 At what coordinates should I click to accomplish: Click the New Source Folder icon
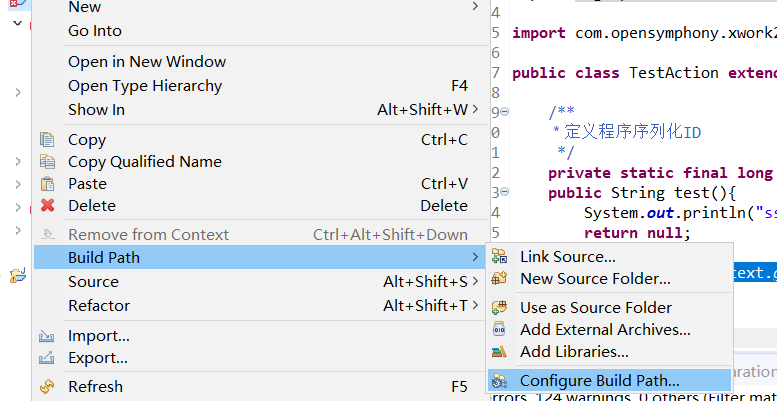499,278
